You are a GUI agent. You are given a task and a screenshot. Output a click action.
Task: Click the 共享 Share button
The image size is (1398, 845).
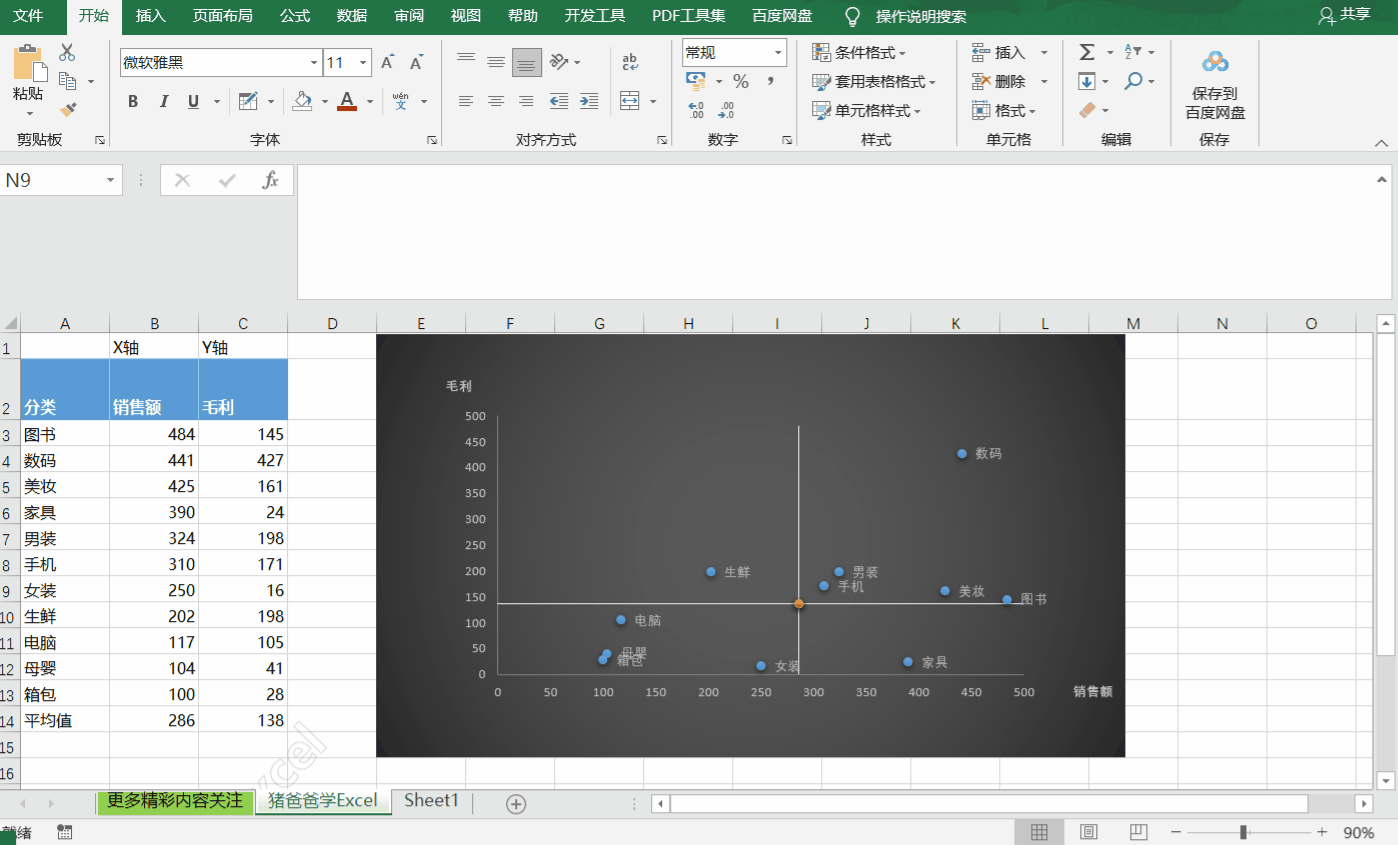1345,15
